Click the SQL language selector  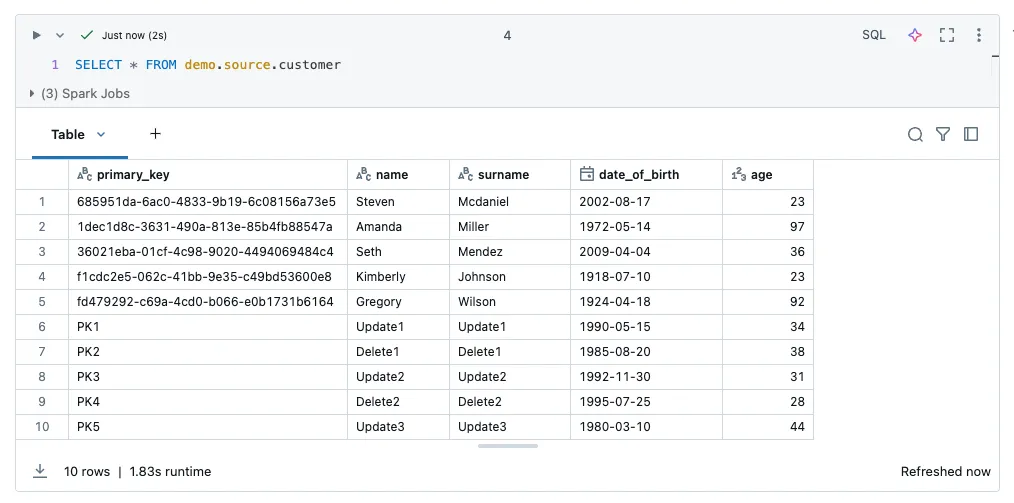pos(874,35)
